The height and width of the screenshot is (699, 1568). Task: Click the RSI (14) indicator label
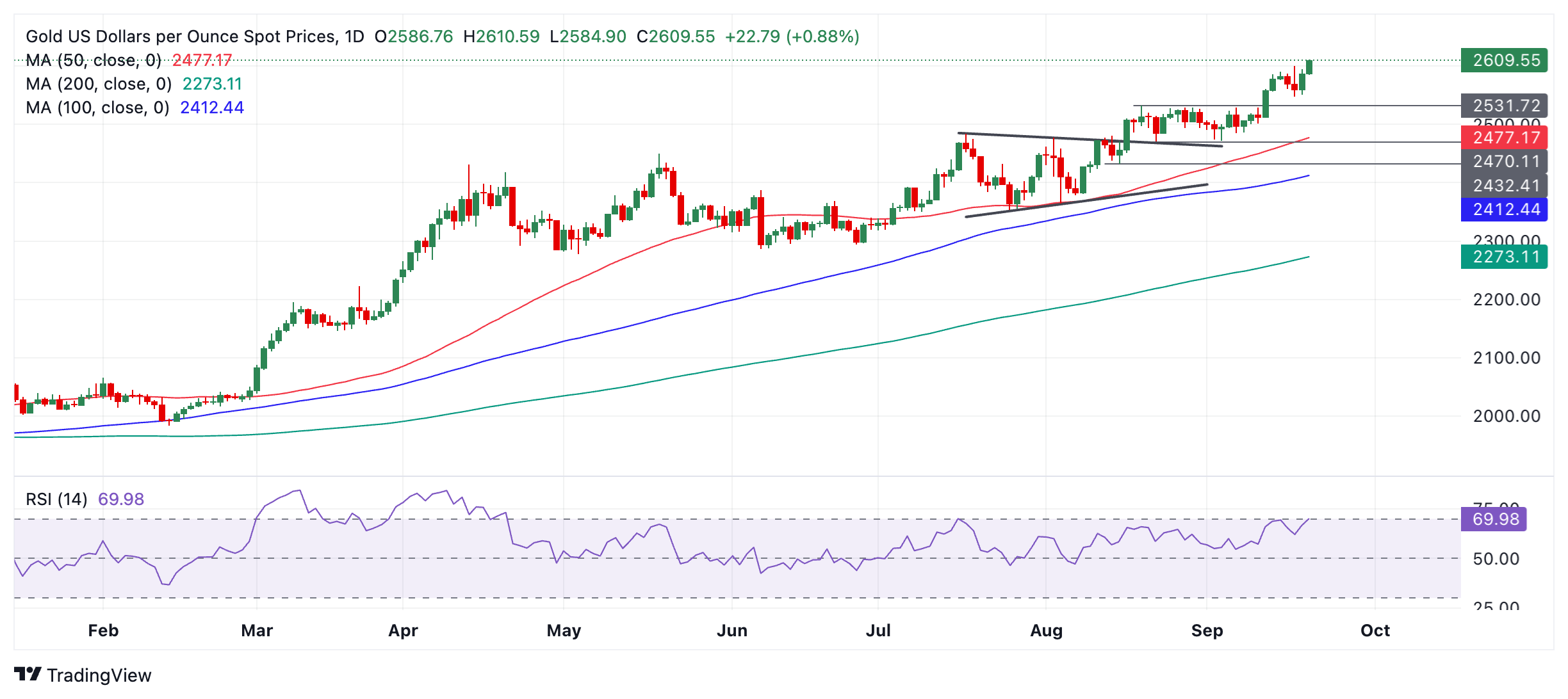(x=56, y=499)
